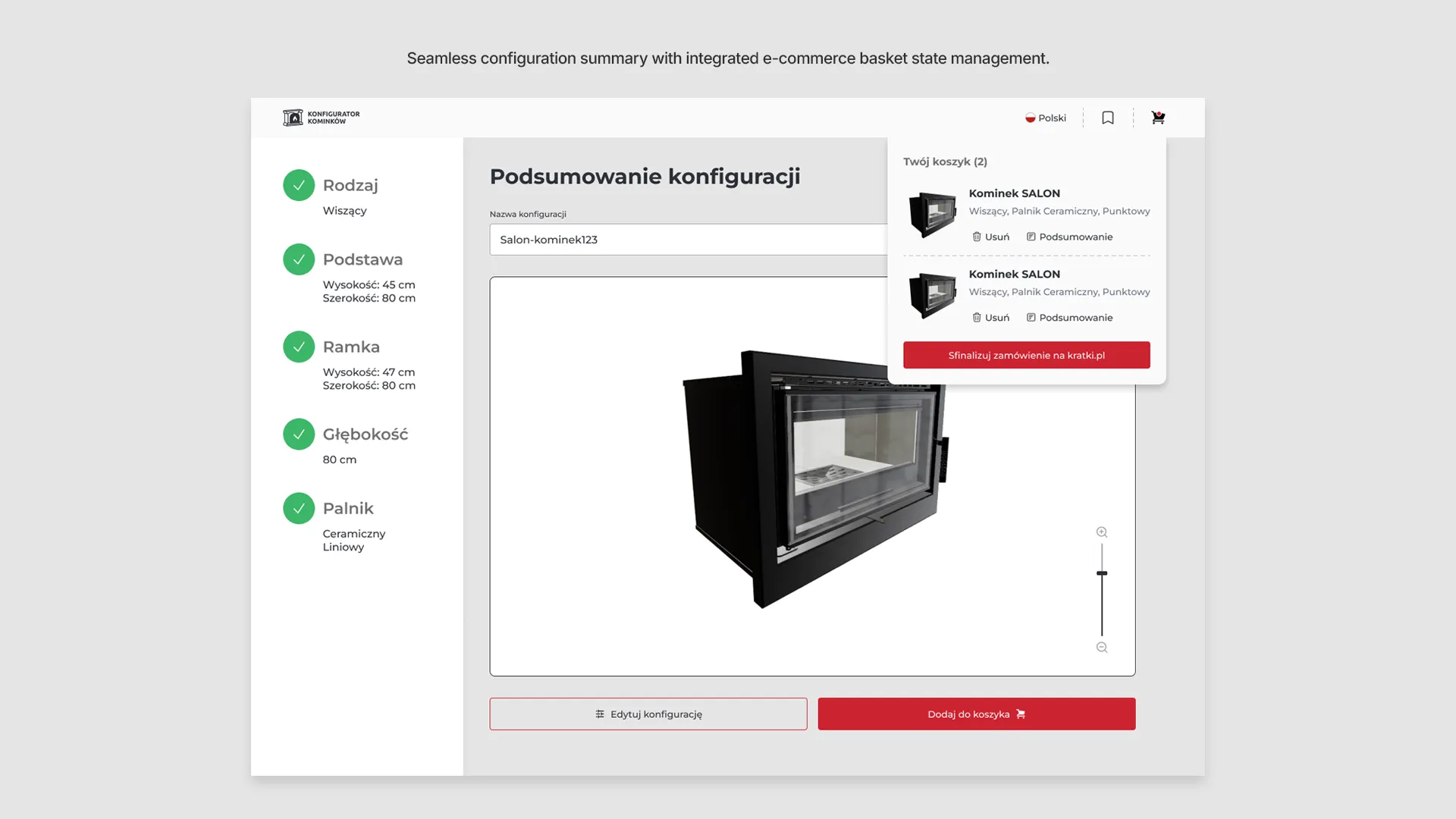
Task: Go to the Ramka step
Action: [x=351, y=347]
